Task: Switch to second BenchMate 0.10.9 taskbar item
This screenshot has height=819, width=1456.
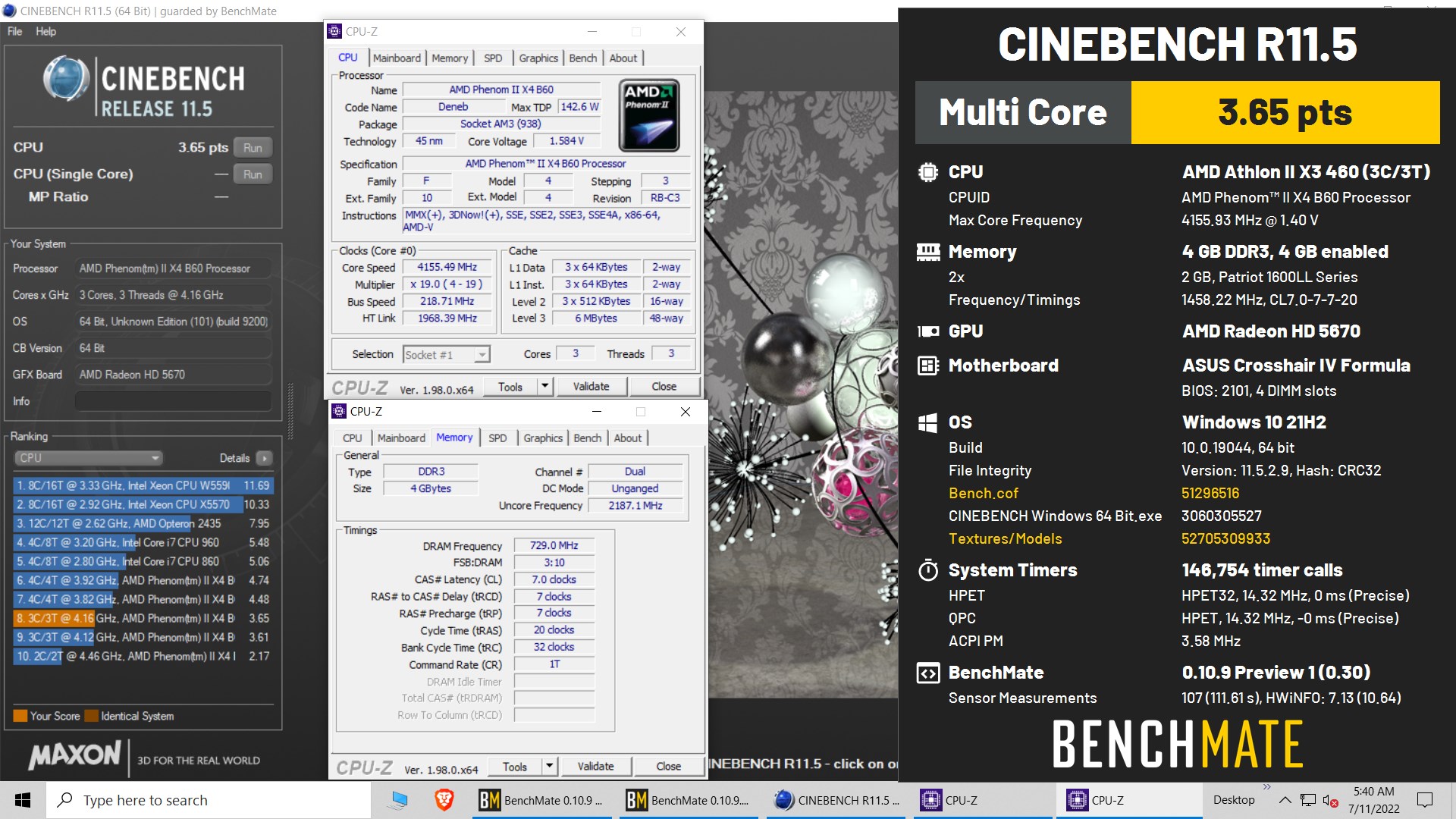Action: (689, 800)
